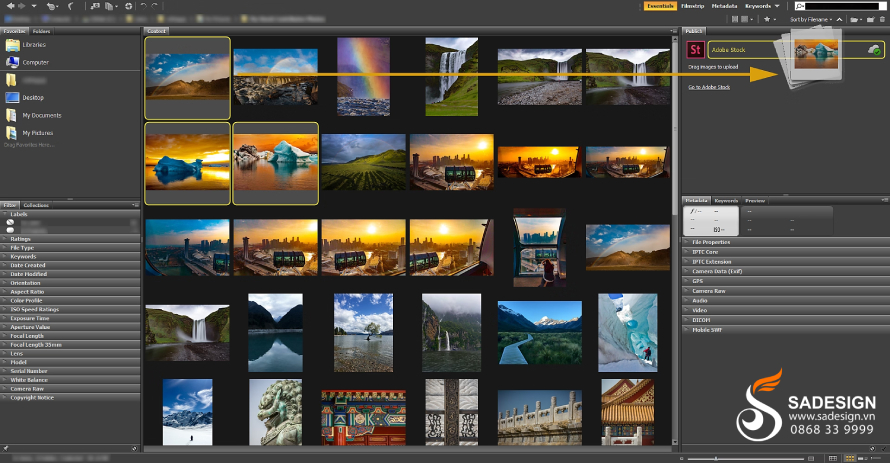Viewport: 890px width, 463px height.
Task: Open Libraries in Favorites
Action: pos(26,45)
